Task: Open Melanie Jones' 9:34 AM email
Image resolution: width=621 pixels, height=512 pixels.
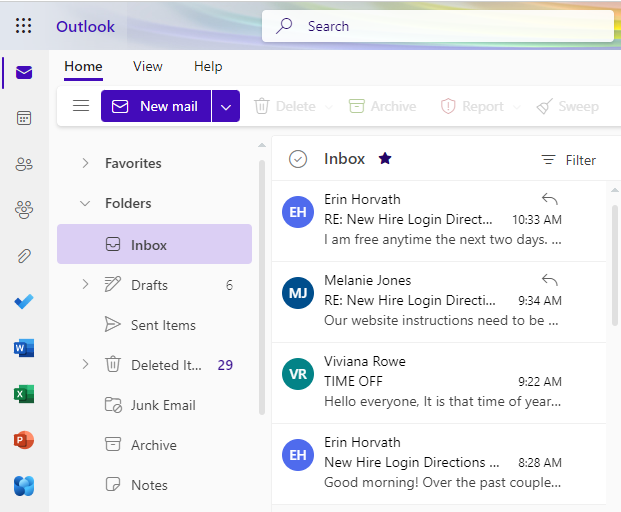Action: click(439, 302)
